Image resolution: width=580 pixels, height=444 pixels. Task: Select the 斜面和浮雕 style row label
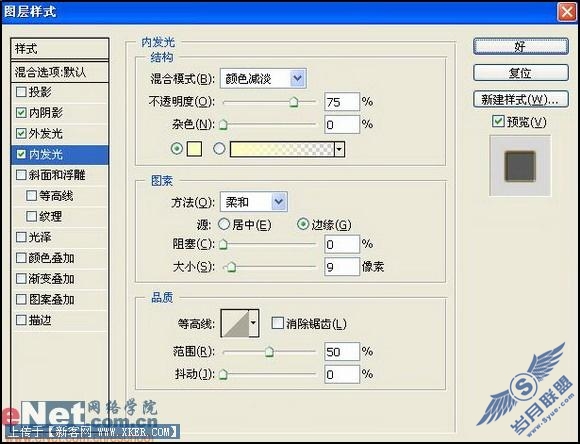(57, 175)
